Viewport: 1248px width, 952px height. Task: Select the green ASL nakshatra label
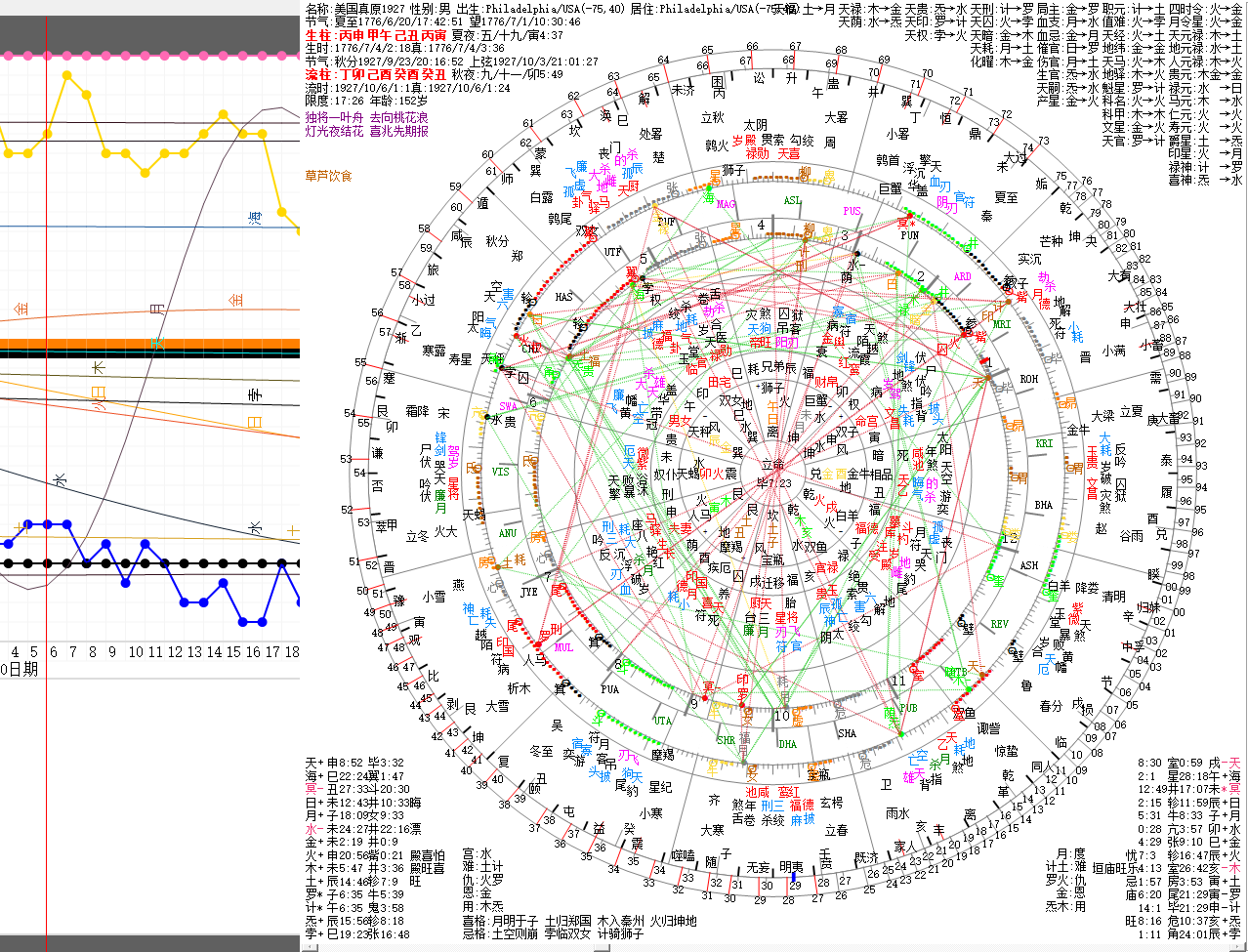[x=792, y=201]
